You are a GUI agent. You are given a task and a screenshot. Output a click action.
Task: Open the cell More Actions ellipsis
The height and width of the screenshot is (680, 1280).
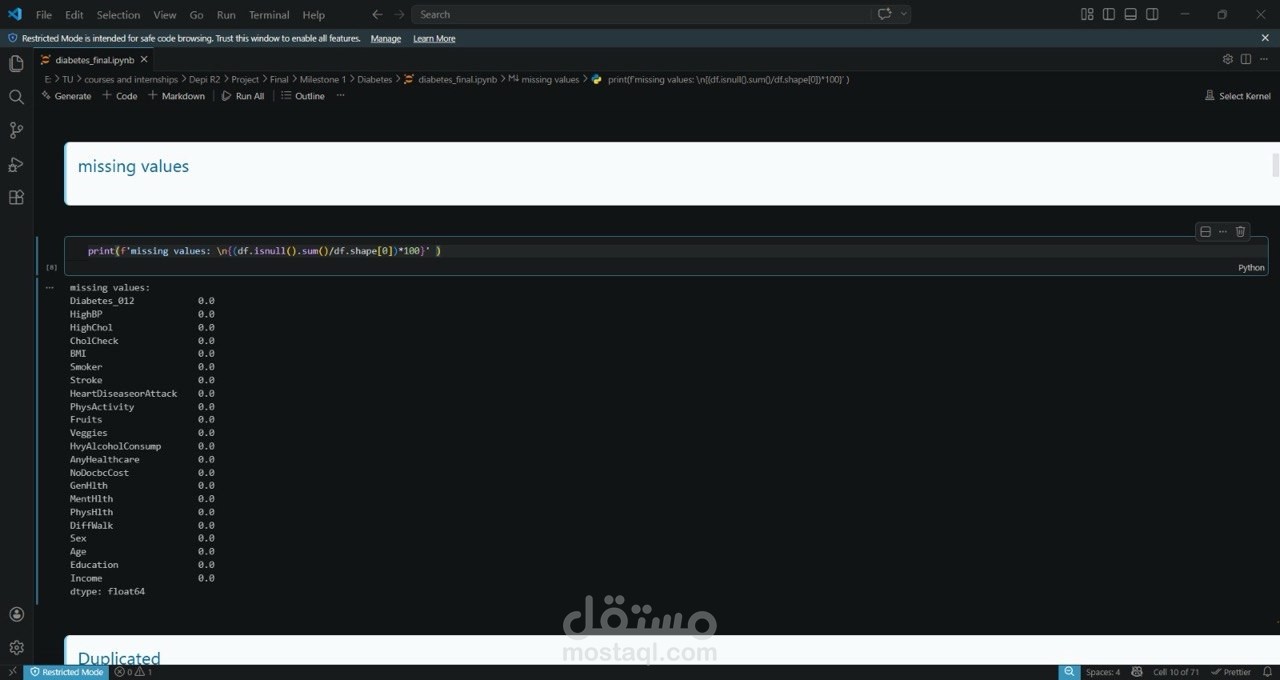click(1223, 231)
